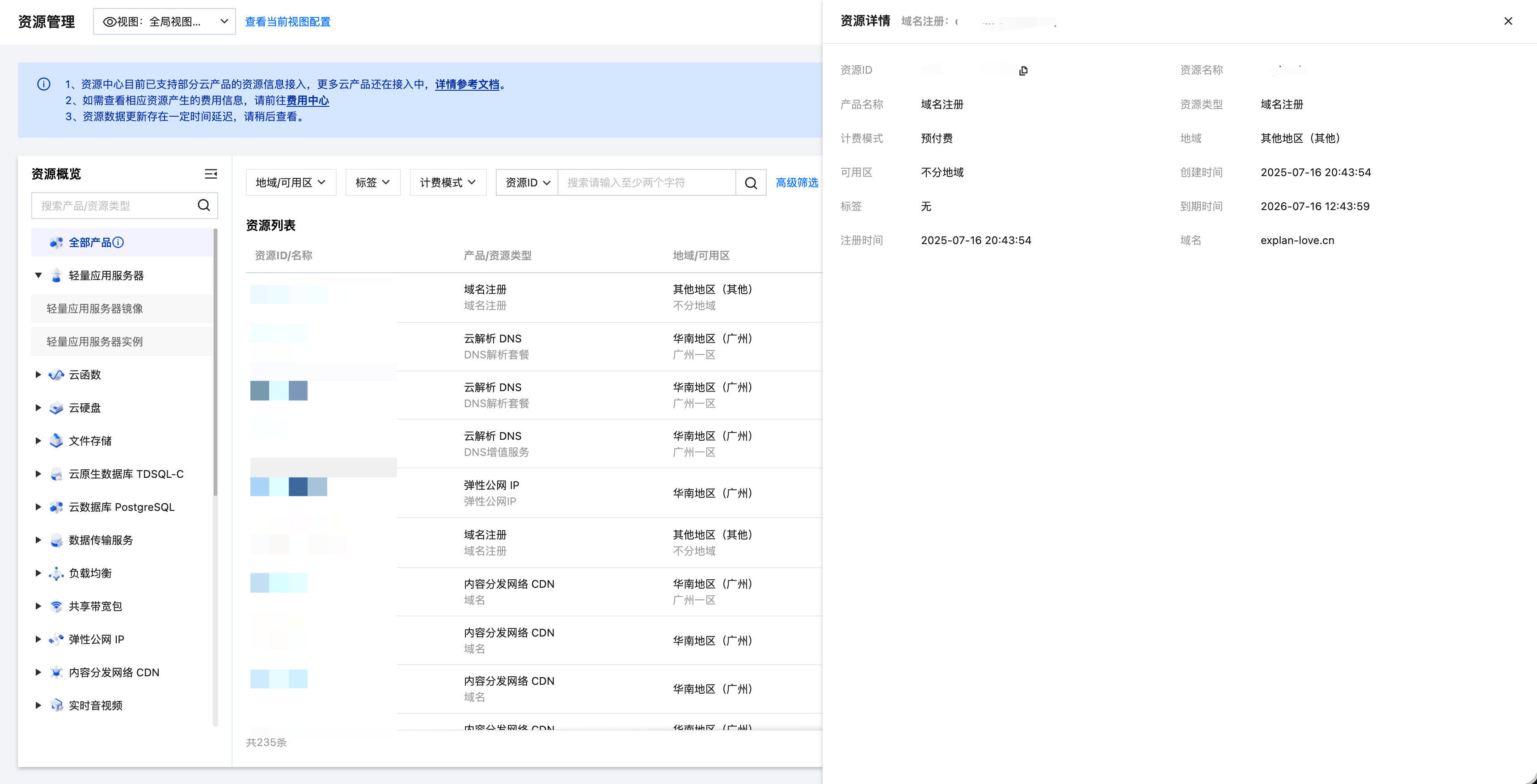Click the resource ID search input field
This screenshot has height=784, width=1537.
click(x=646, y=182)
